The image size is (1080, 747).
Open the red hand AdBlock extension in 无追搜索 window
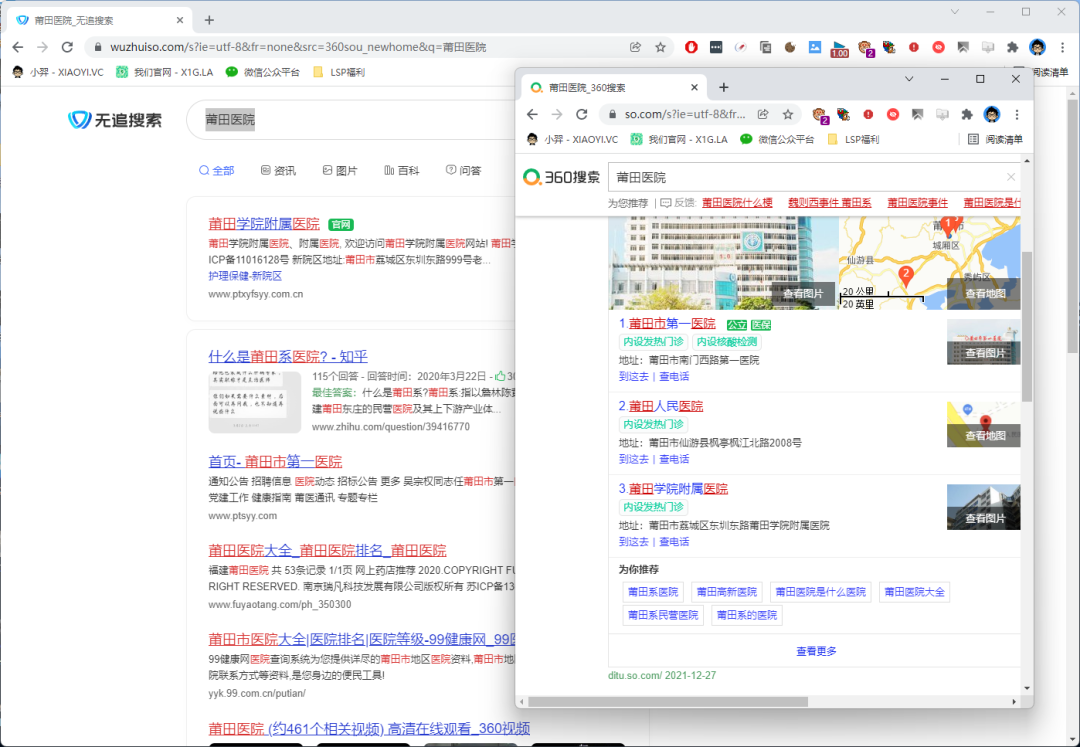(x=691, y=47)
